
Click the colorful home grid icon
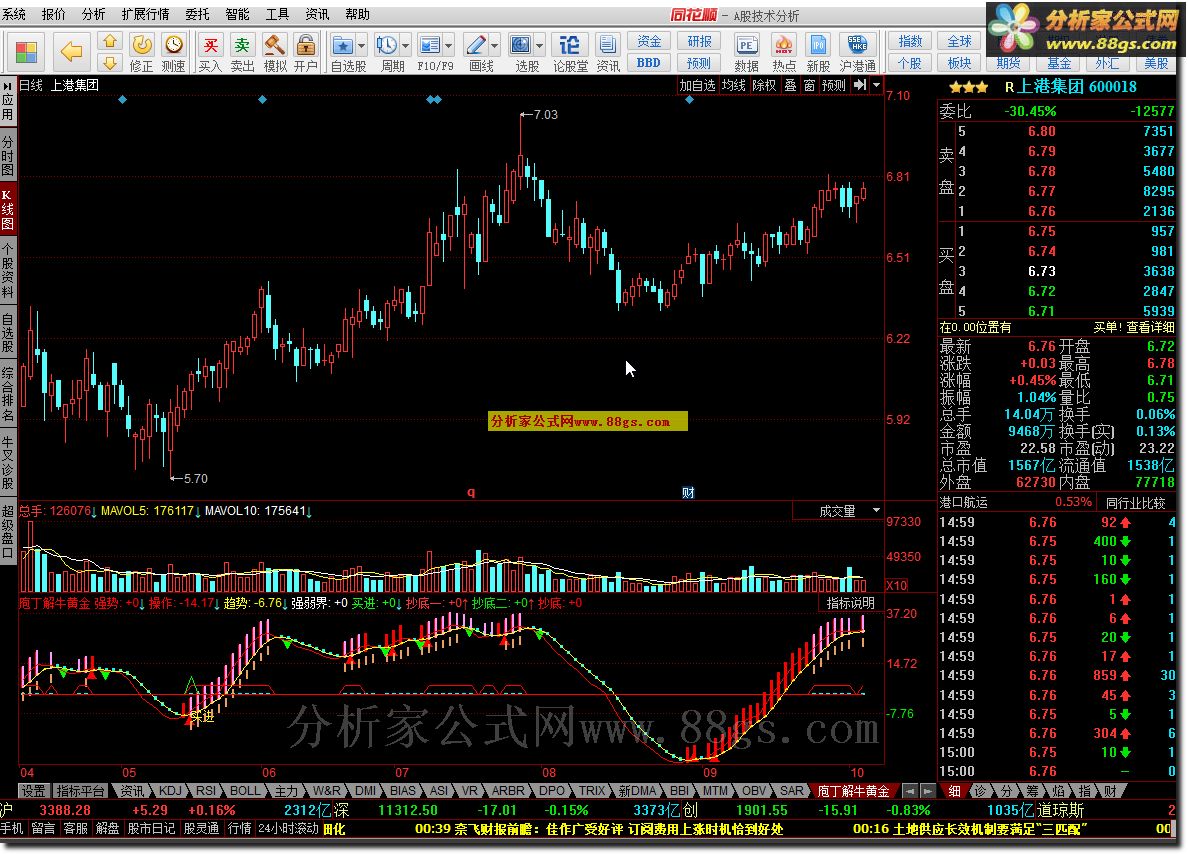[x=26, y=52]
